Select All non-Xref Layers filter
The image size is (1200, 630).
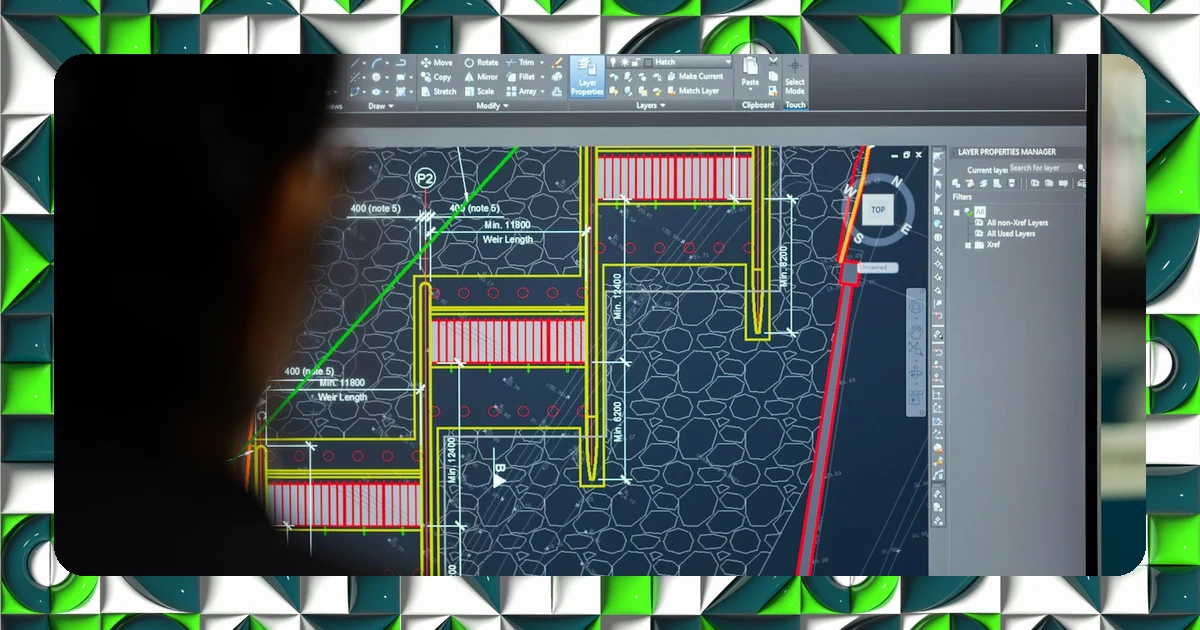(1010, 223)
